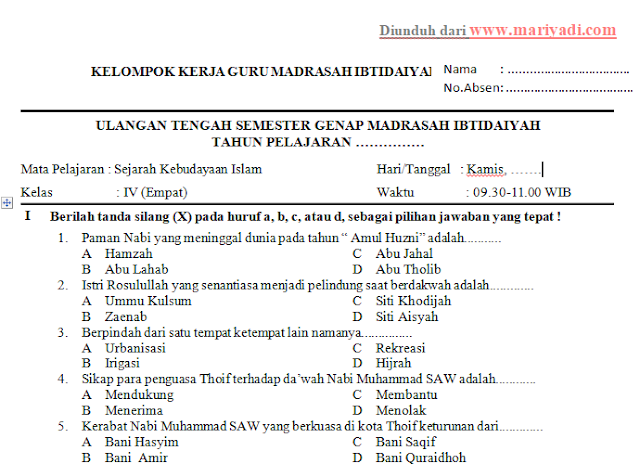Click the 'IV (Empat)' class value

(156, 192)
